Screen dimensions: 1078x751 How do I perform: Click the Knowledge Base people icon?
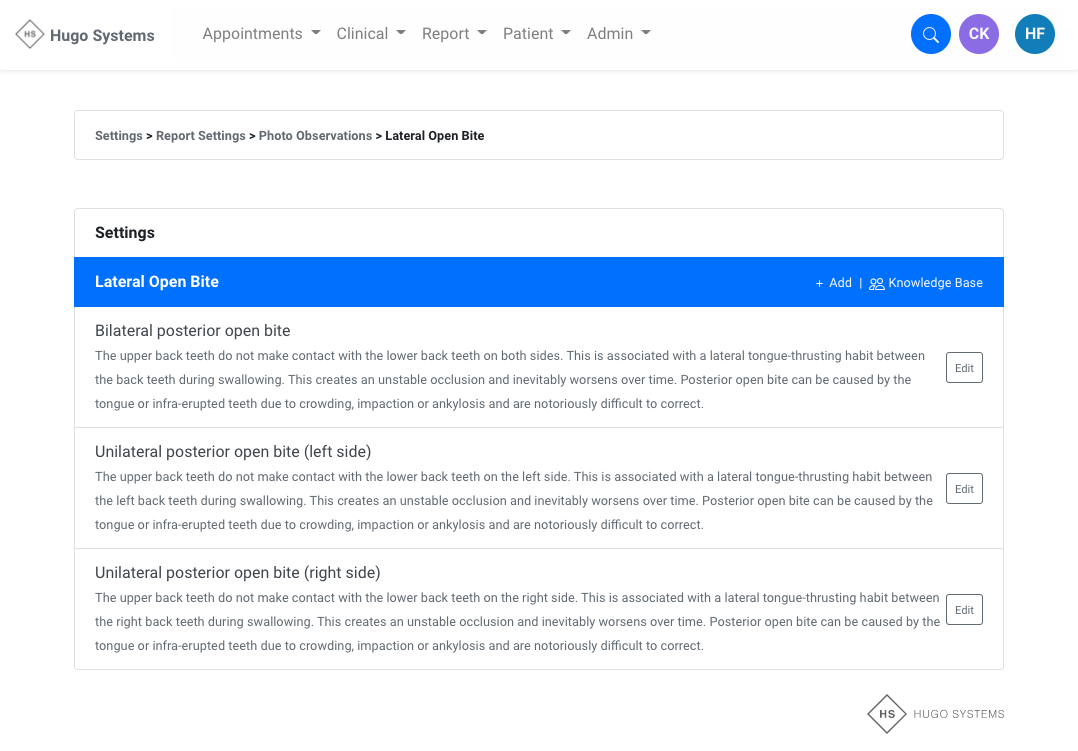(x=876, y=284)
